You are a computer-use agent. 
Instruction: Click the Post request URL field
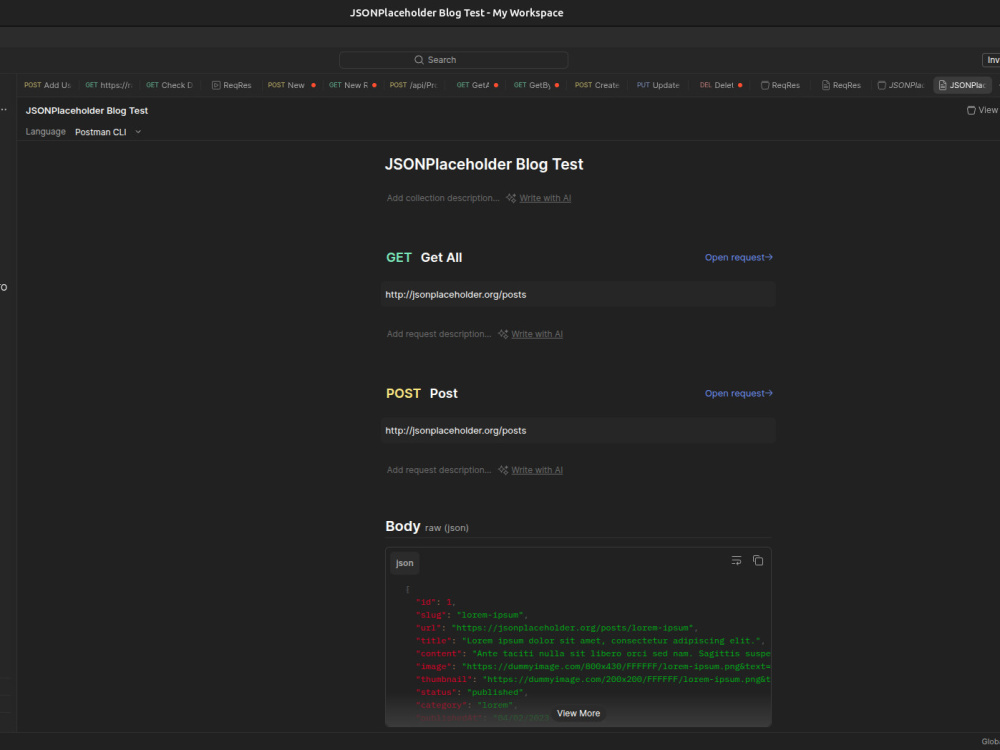click(578, 430)
